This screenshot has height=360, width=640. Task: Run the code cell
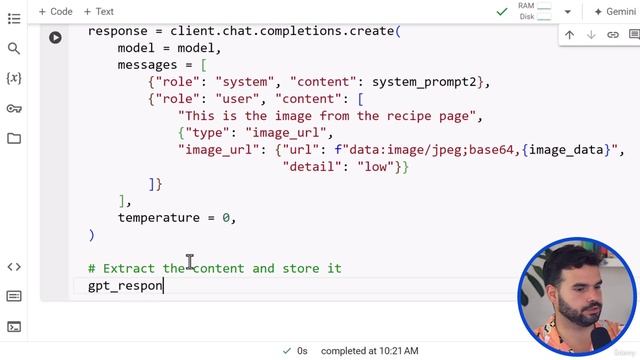click(56, 38)
